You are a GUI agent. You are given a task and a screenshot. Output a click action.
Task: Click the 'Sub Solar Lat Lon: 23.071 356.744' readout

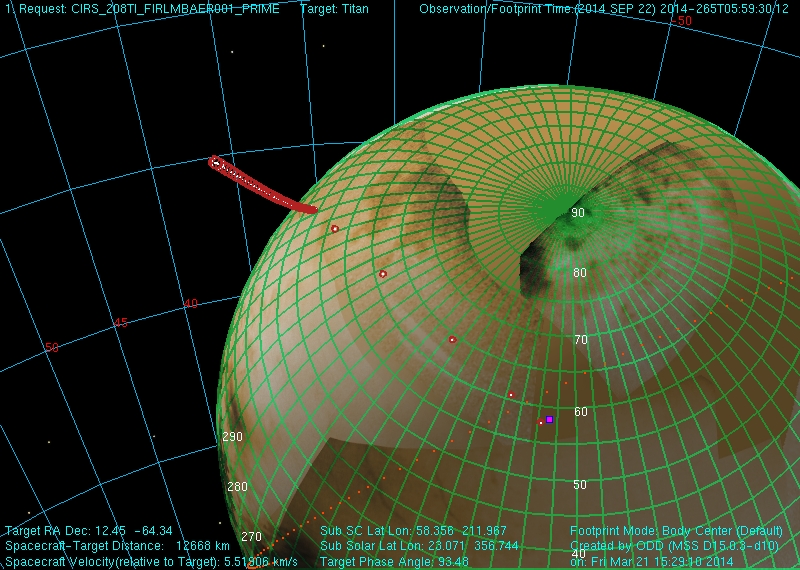pos(419,546)
